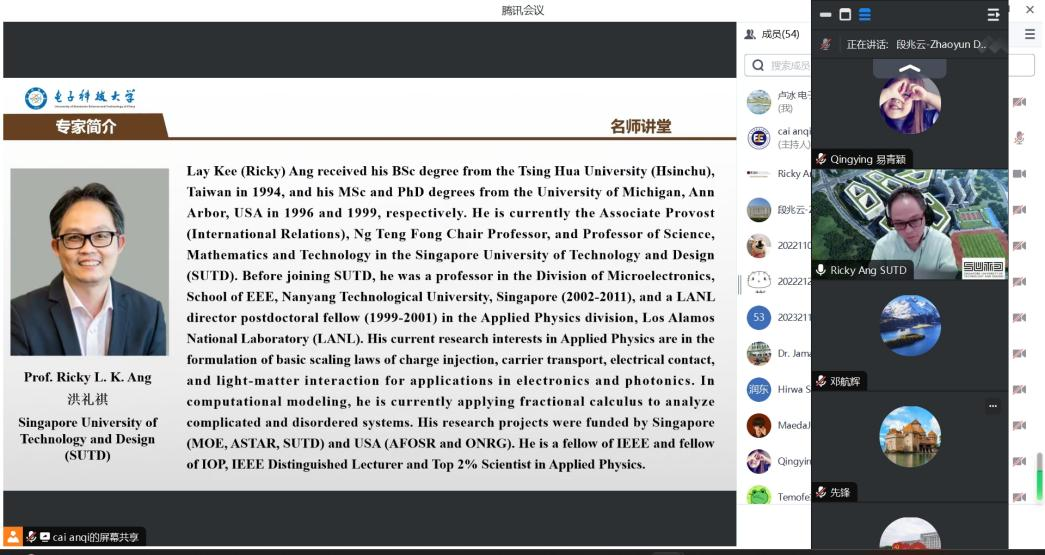Click muted mic icon beside 正在讲话
The width and height of the screenshot is (1045, 555).
[826, 45]
